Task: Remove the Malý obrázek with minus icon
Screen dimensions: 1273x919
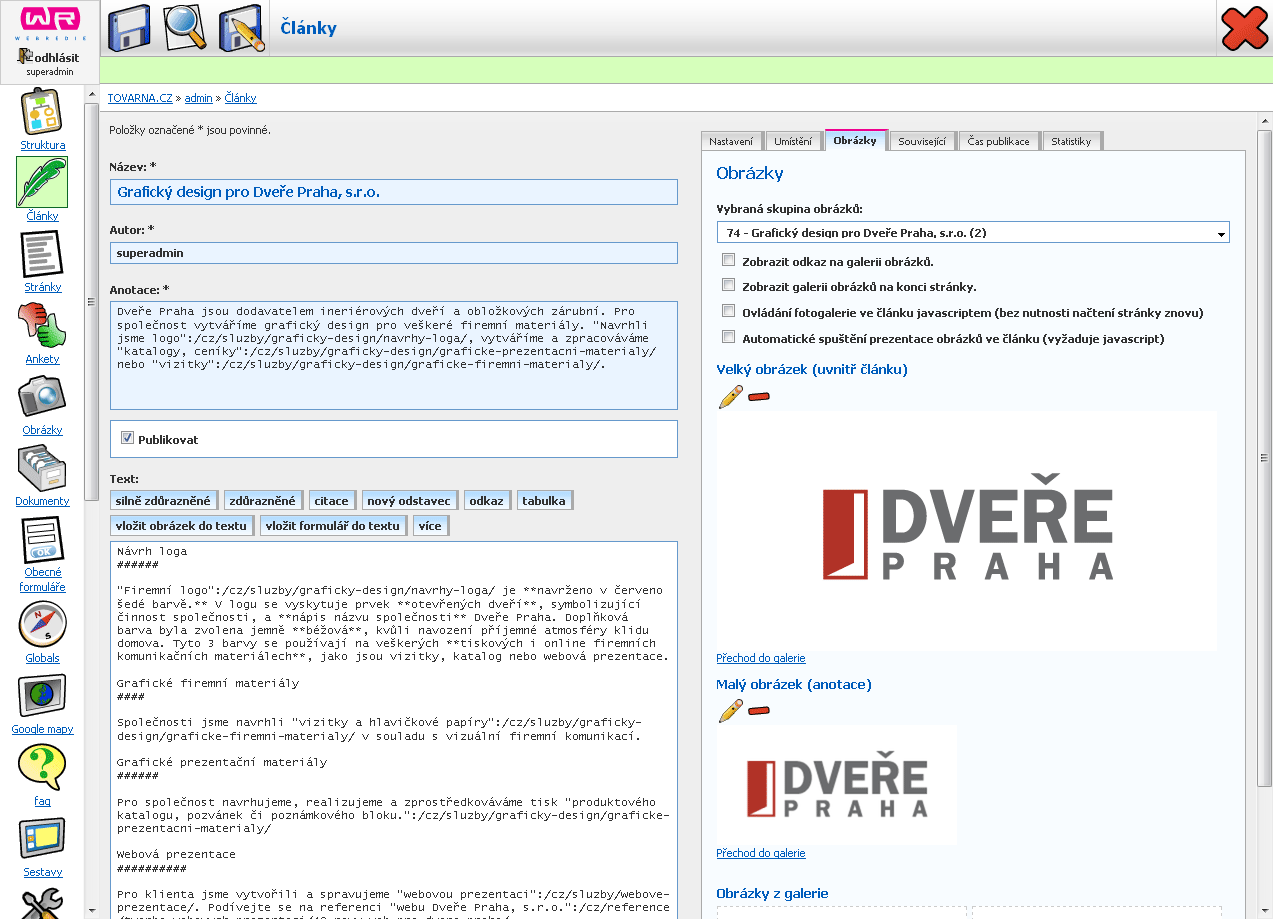Action: click(759, 711)
